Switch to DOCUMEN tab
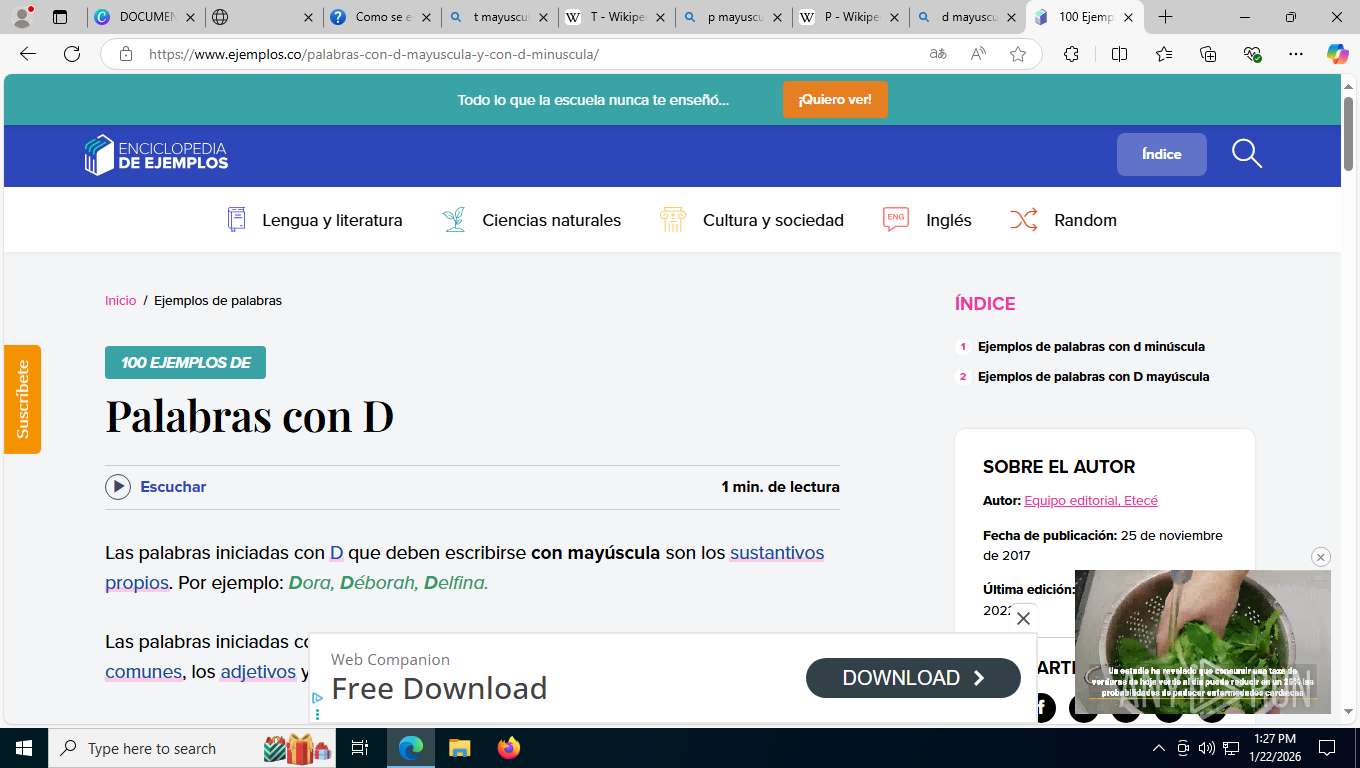 click(146, 17)
